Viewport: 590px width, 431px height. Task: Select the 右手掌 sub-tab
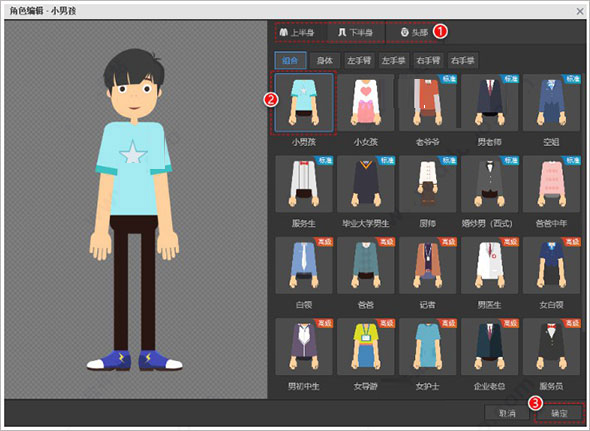coord(463,60)
